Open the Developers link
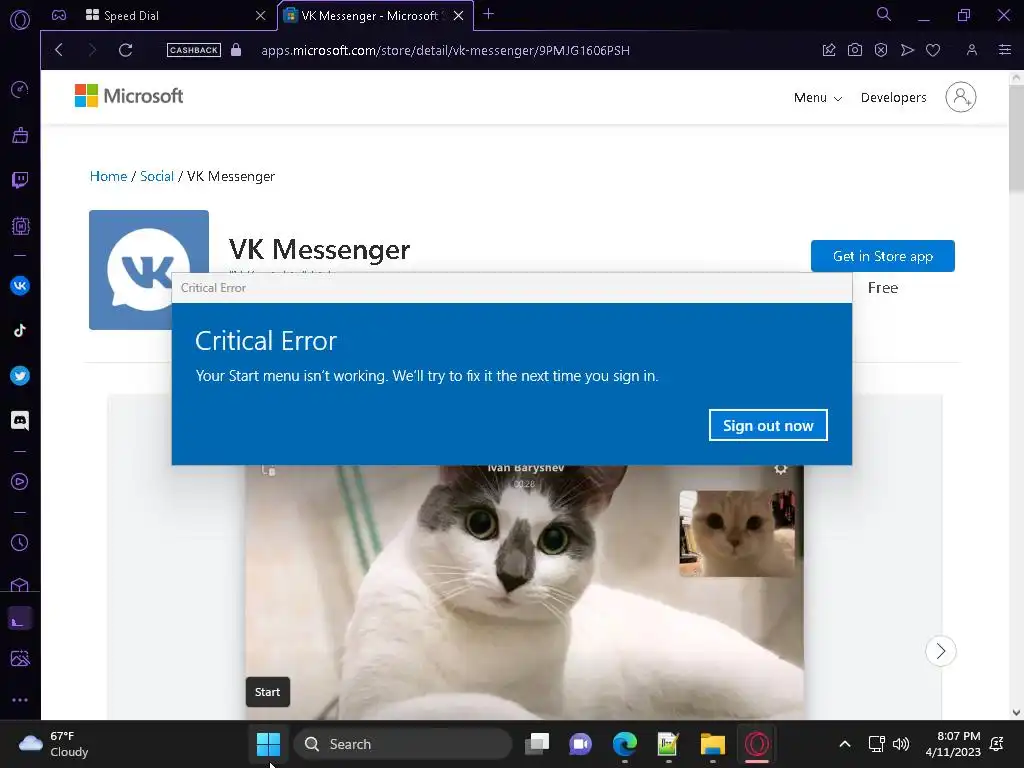This screenshot has height=768, width=1024. point(893,97)
